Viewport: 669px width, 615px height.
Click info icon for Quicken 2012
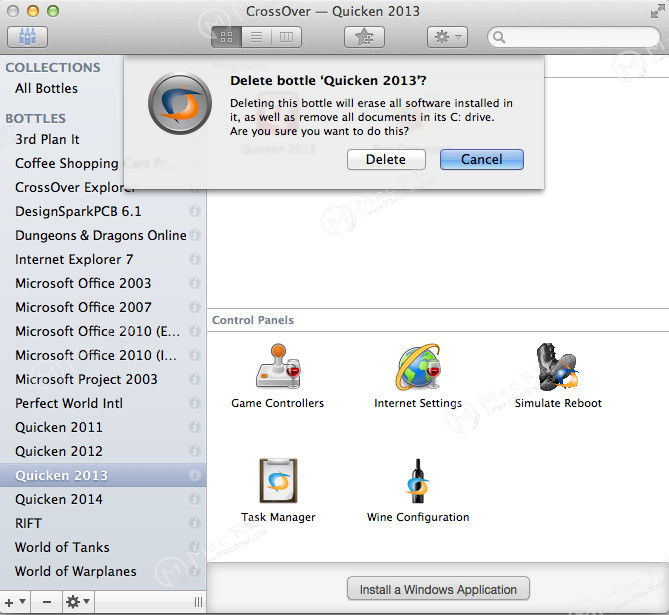195,451
